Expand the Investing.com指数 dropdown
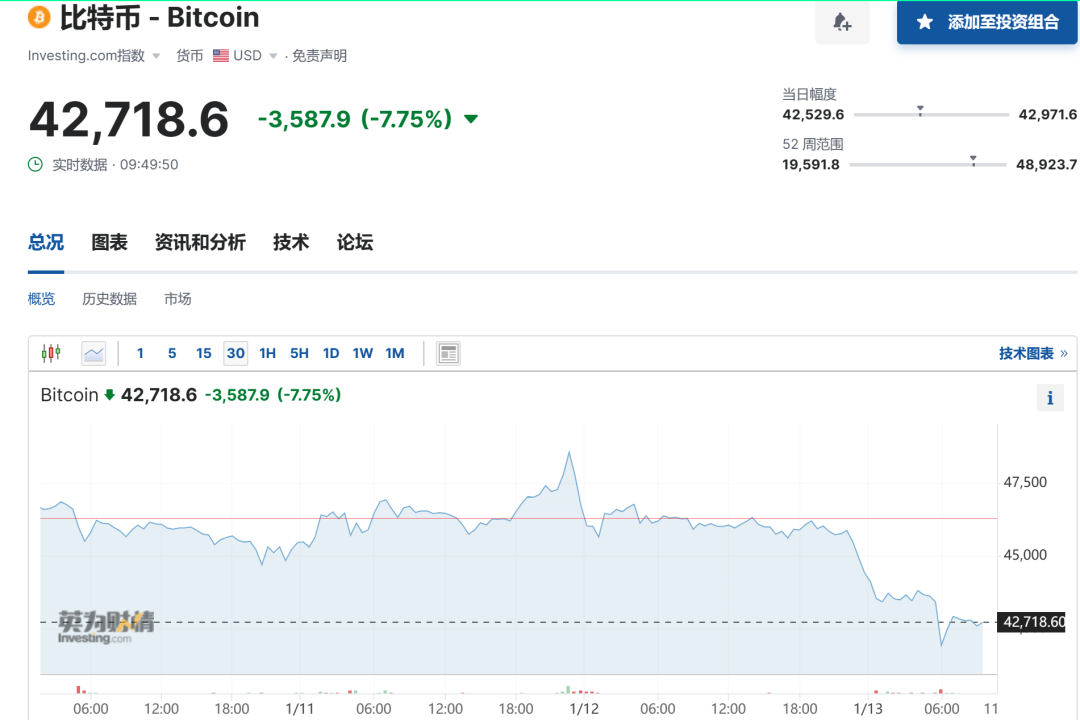1080x720 pixels. (156, 56)
